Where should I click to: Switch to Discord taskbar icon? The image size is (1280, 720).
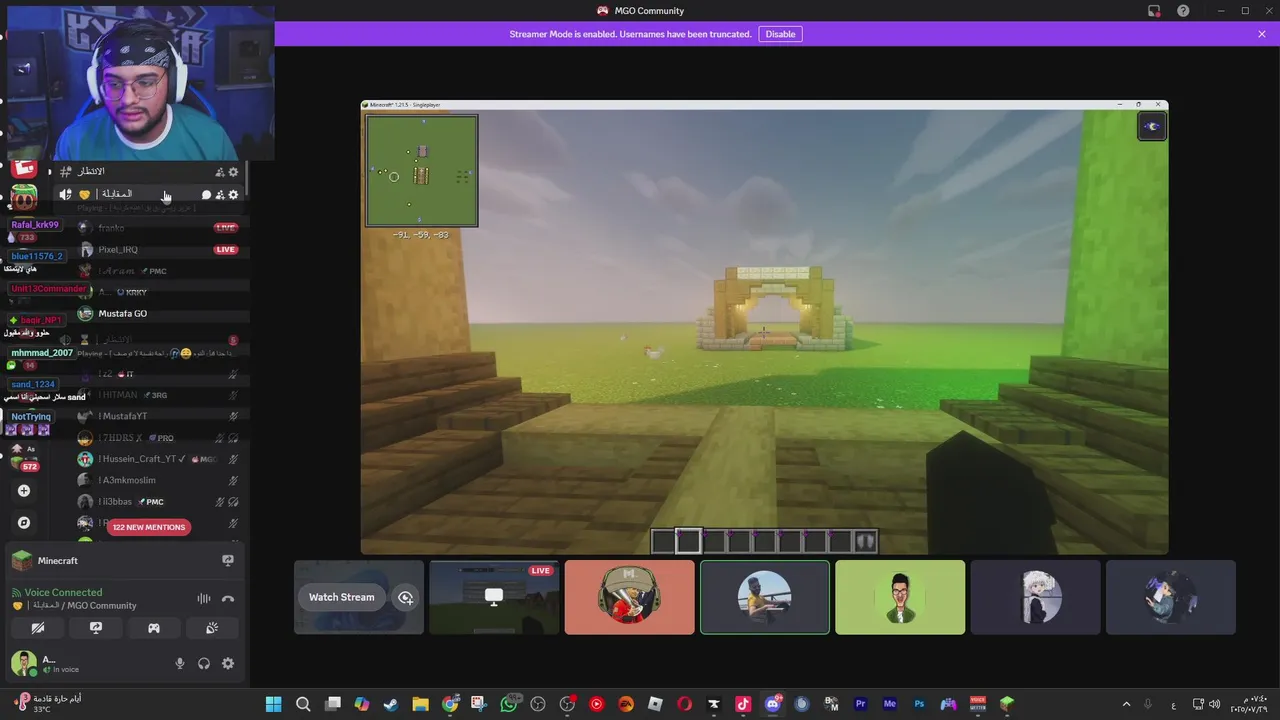click(x=772, y=704)
